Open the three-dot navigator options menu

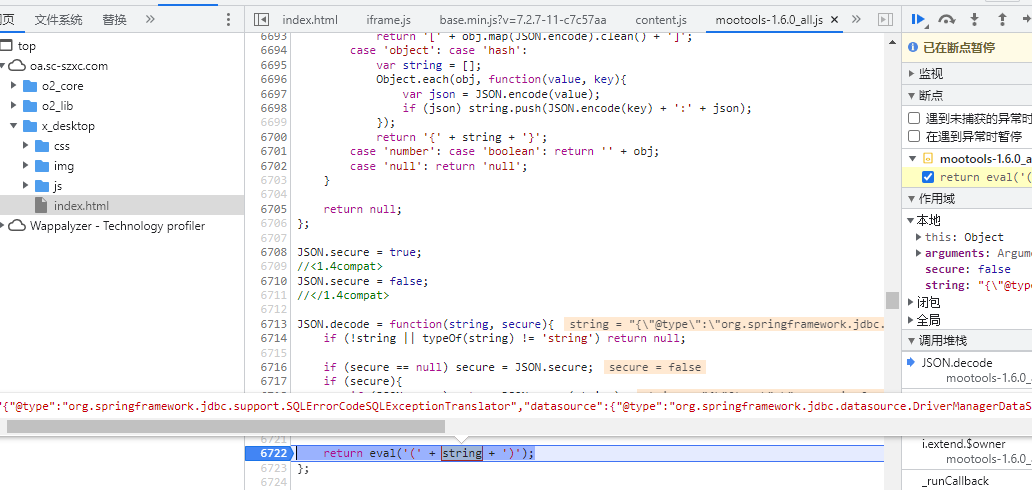point(227,19)
